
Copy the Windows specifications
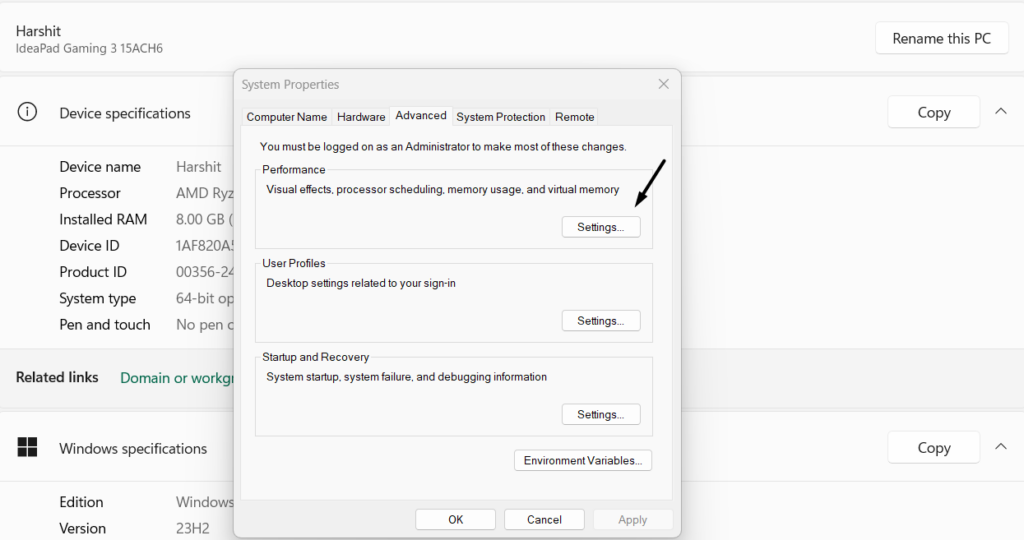point(933,448)
